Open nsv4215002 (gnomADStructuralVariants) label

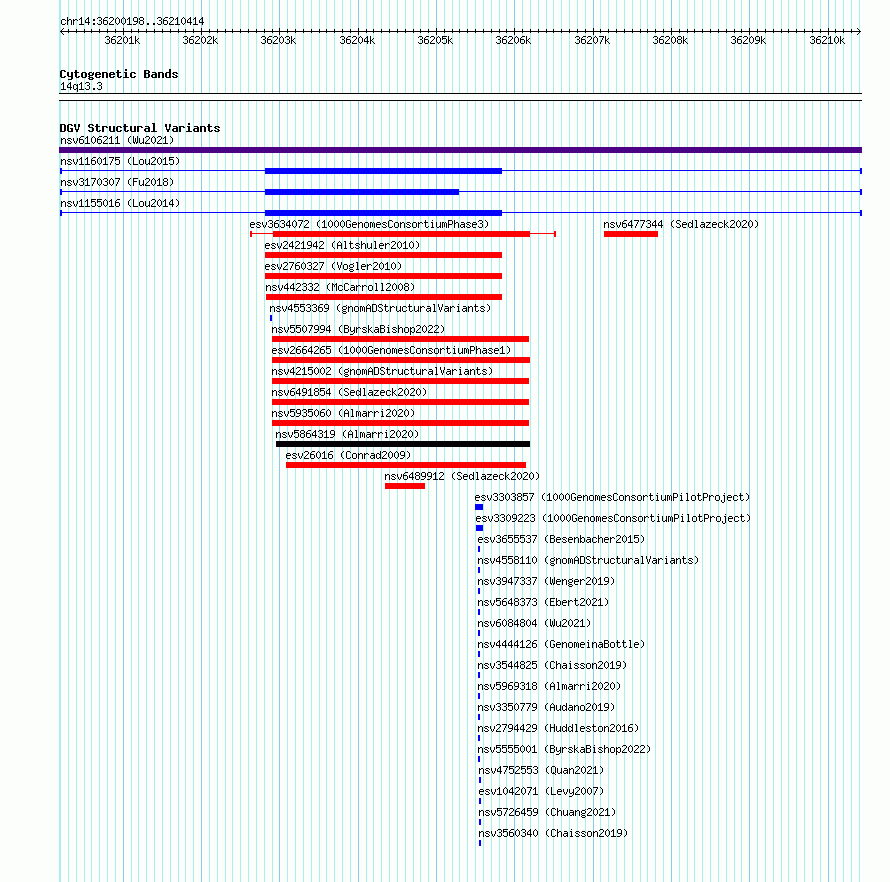[382, 371]
